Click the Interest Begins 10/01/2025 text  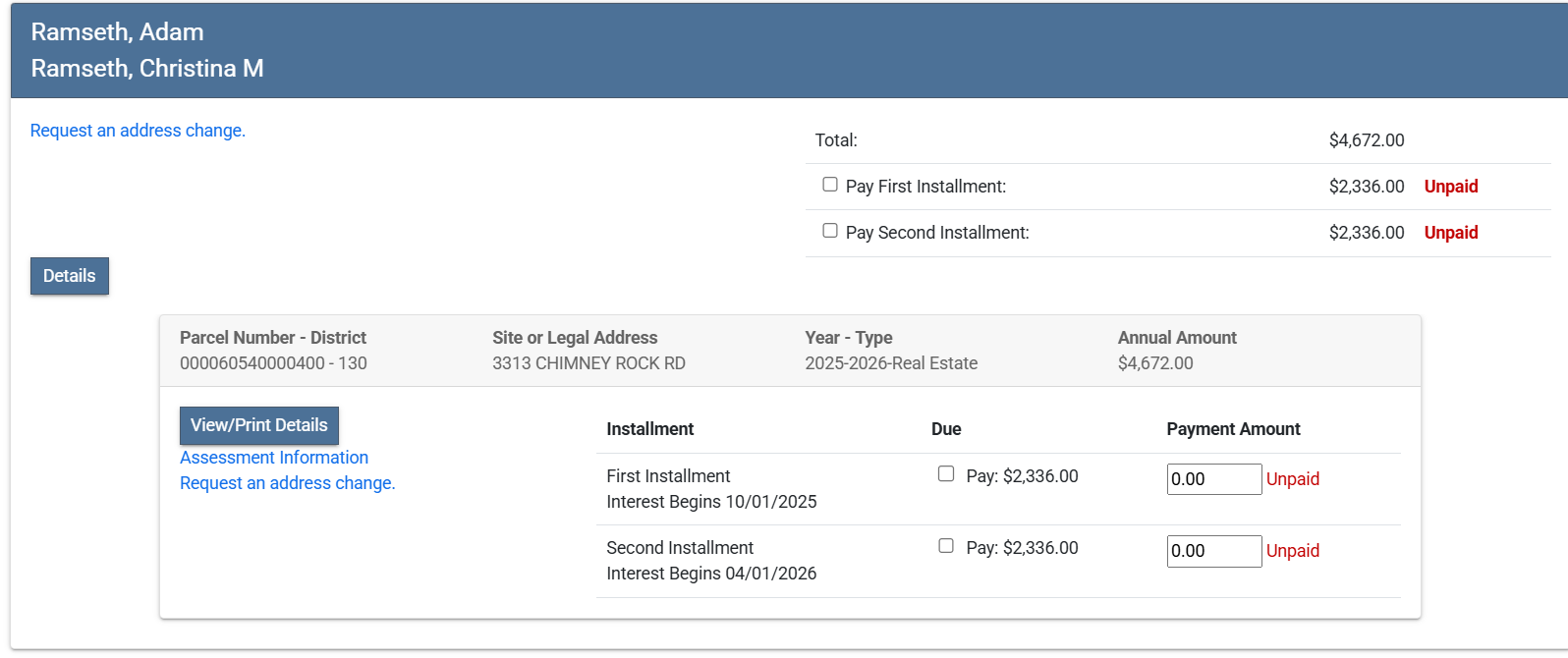pos(711,502)
